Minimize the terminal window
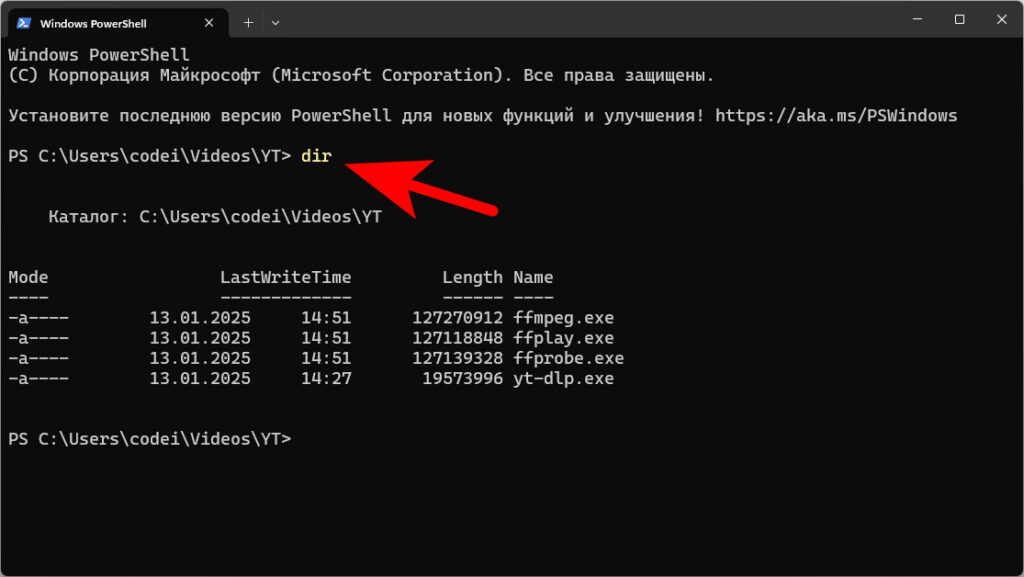This screenshot has height=577, width=1024. pos(914,20)
